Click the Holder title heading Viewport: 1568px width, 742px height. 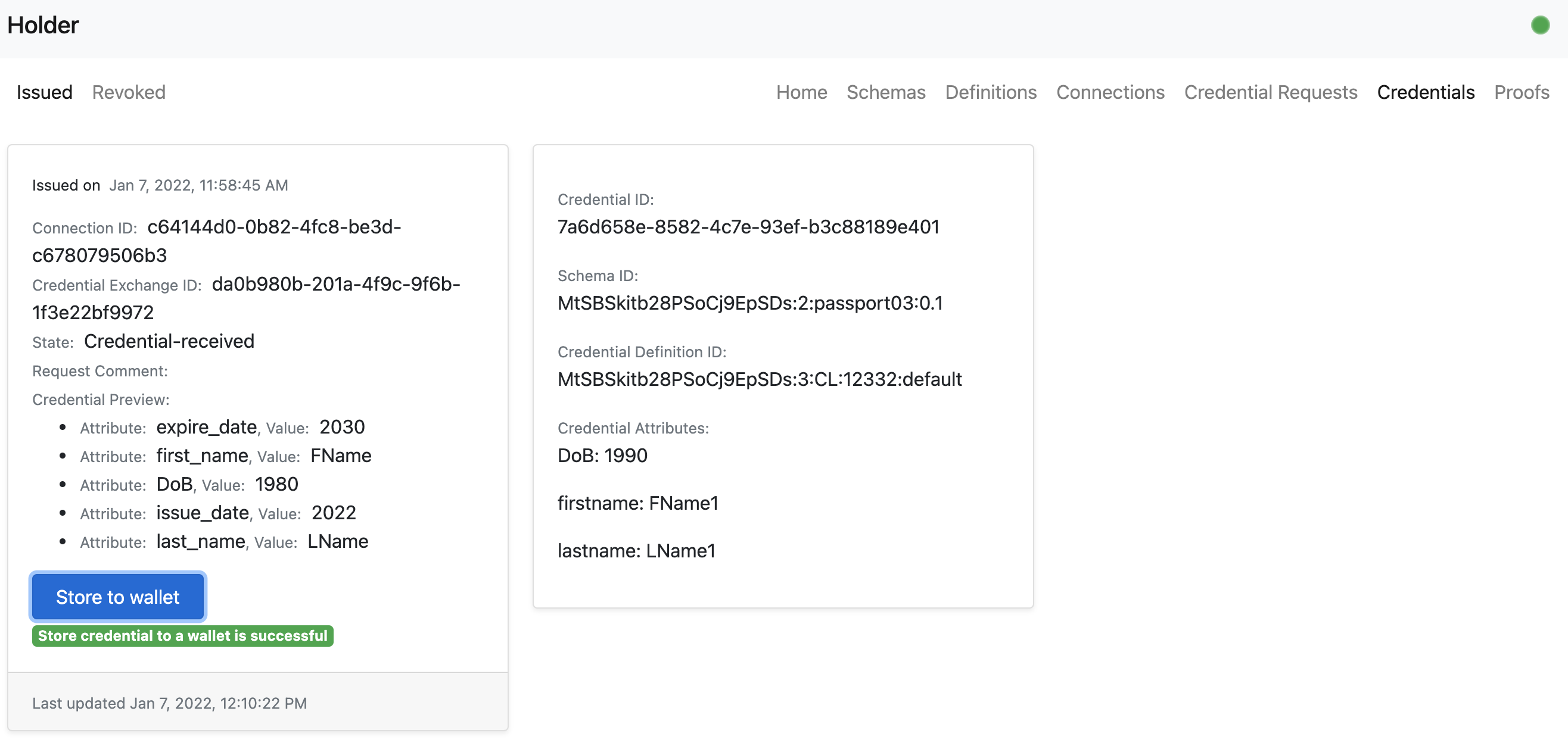tap(43, 25)
